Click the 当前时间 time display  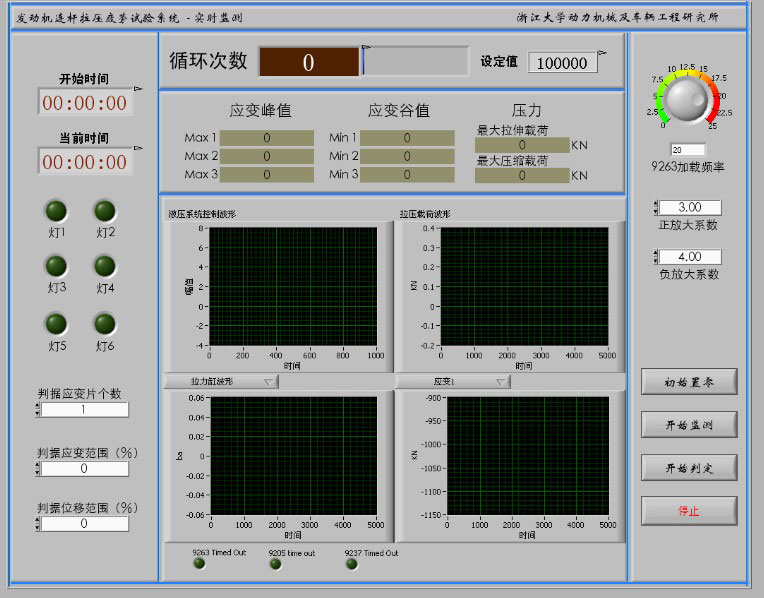(85, 161)
